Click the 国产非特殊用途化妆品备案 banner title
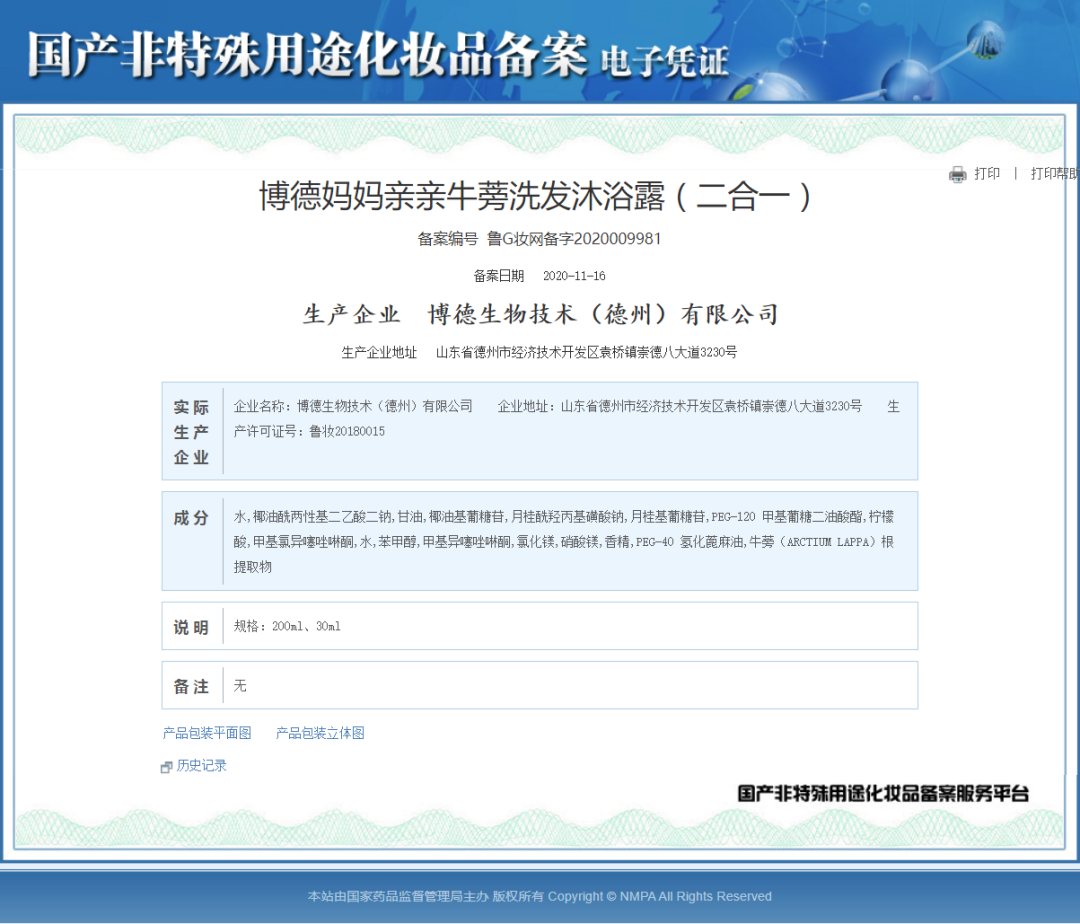This screenshot has height=924, width=1080. click(x=307, y=55)
